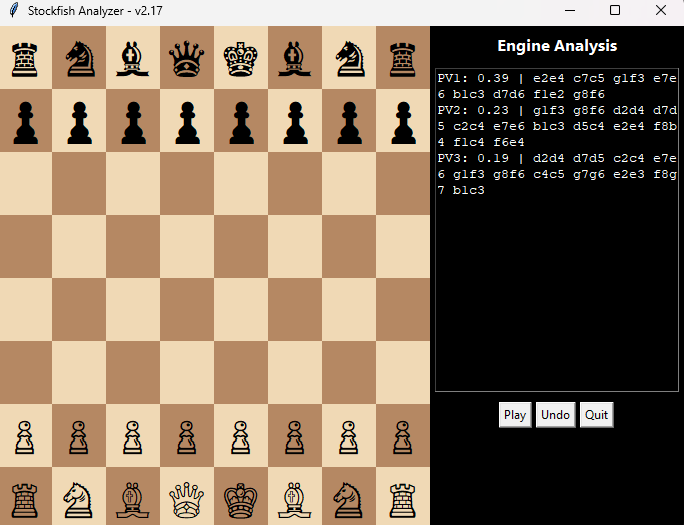684x525 pixels.
Task: Click the Play button
Action: pos(515,415)
